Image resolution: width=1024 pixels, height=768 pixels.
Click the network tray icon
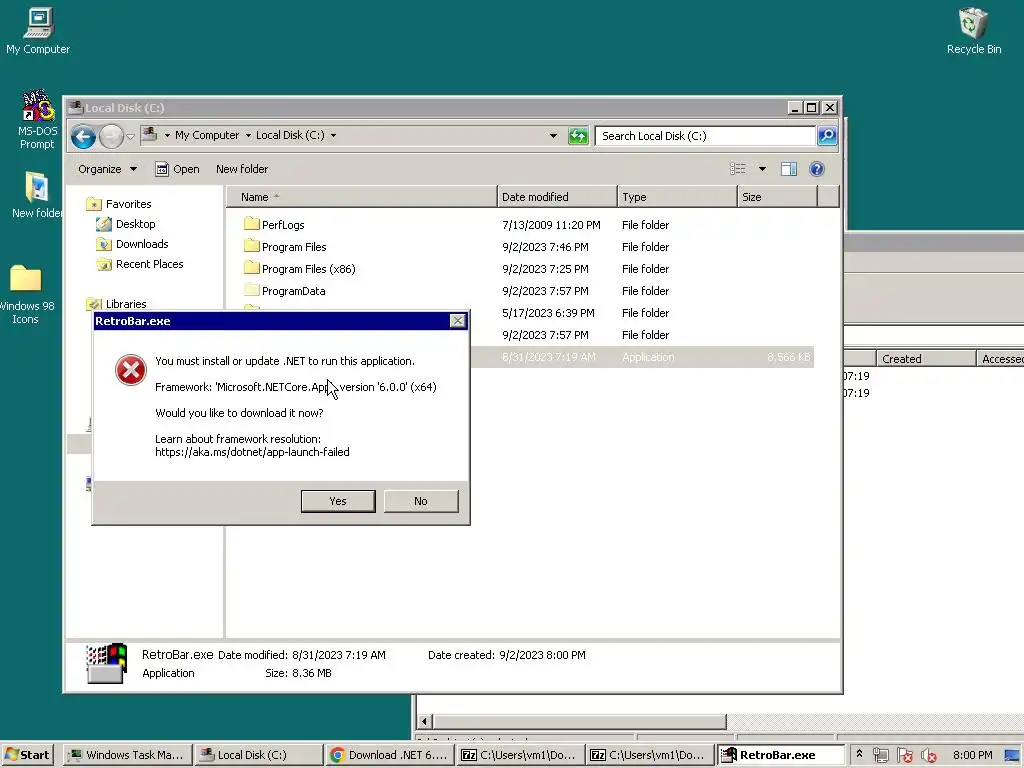pyautogui.click(x=880, y=755)
